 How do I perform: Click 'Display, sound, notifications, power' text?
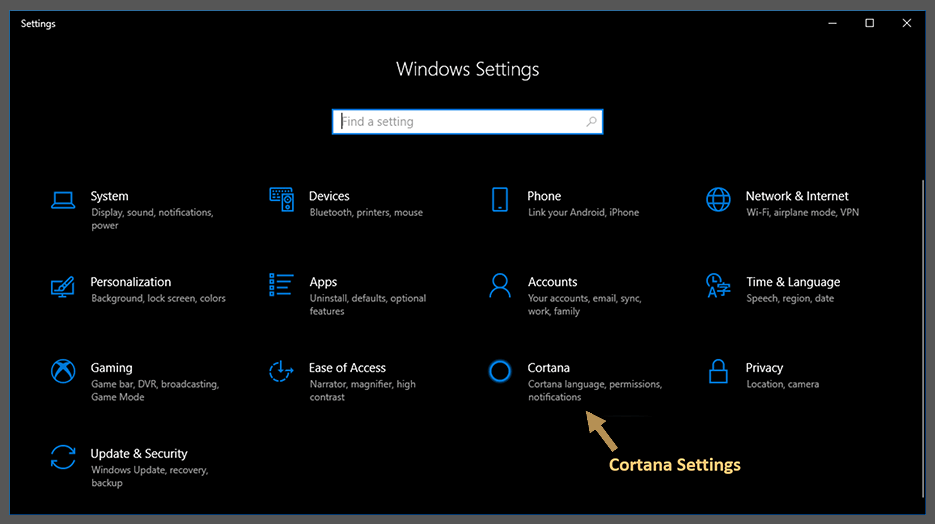[152, 219]
